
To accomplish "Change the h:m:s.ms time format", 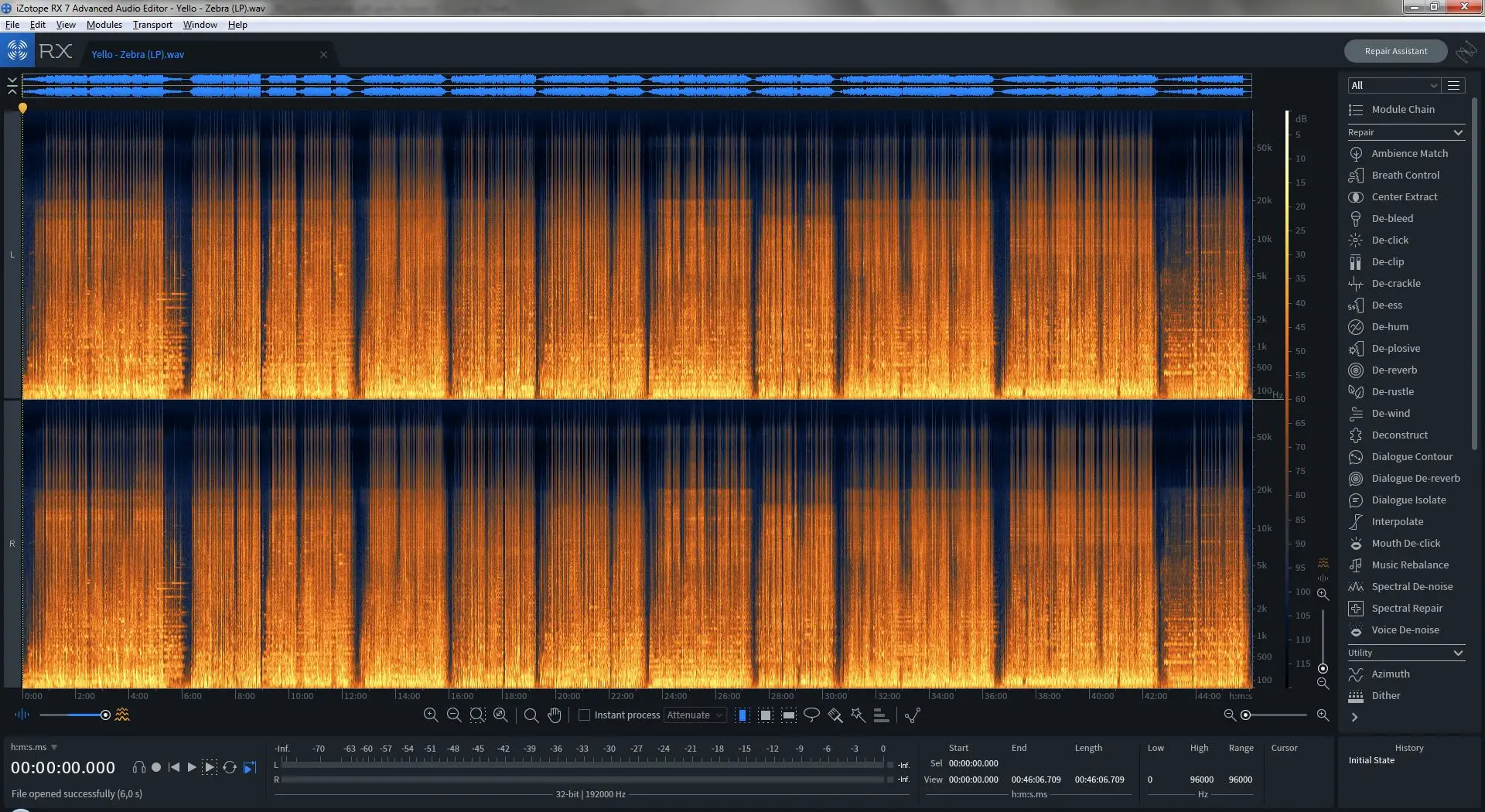I will click(34, 747).
